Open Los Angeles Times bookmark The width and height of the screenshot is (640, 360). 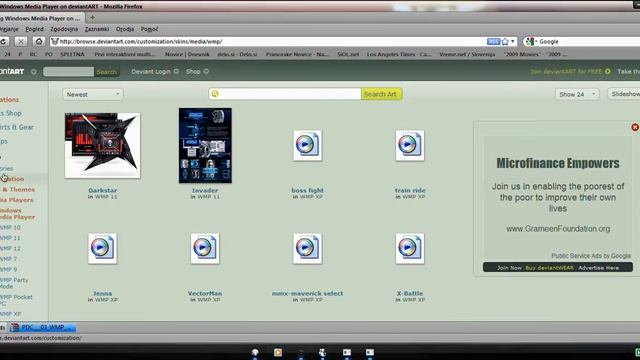(399, 54)
